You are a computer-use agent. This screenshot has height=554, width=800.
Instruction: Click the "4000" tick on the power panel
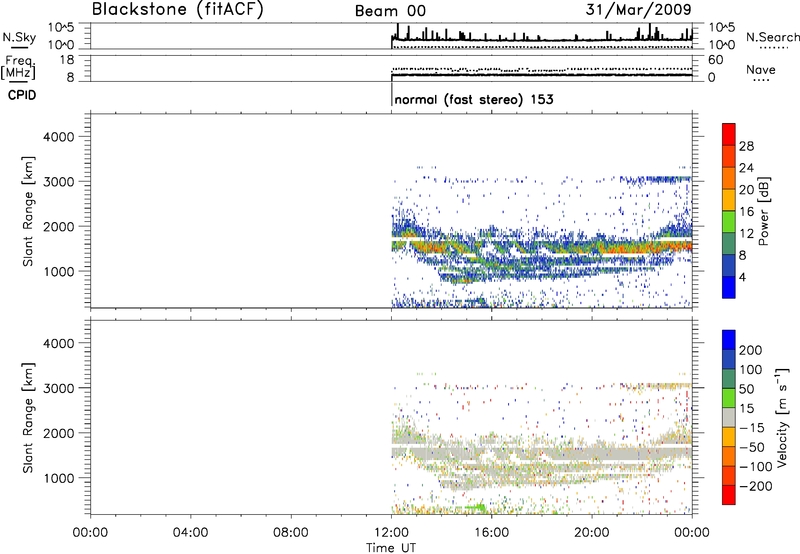click(59, 137)
